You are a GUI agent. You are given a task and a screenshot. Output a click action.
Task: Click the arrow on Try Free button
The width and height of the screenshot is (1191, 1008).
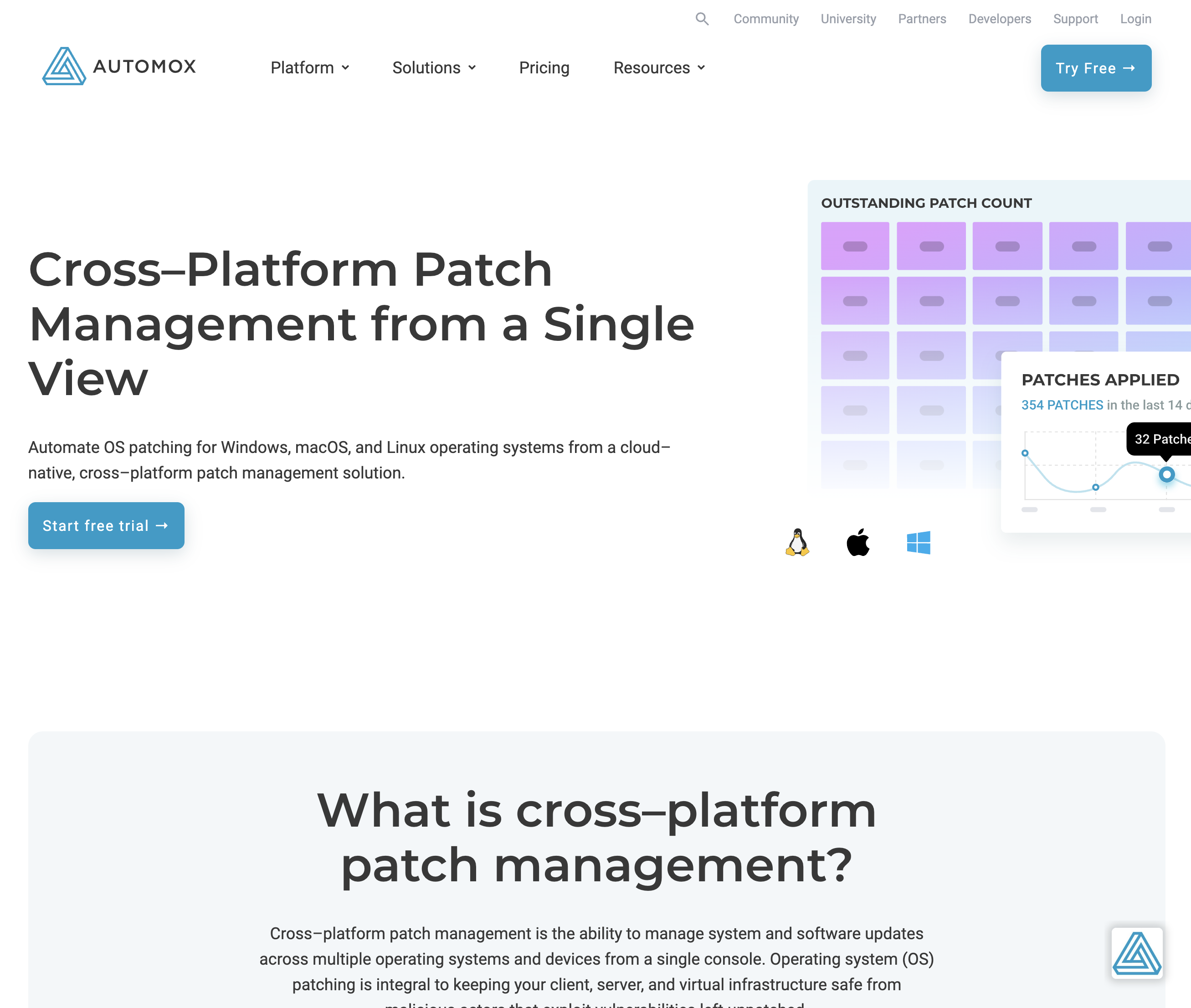1129,68
